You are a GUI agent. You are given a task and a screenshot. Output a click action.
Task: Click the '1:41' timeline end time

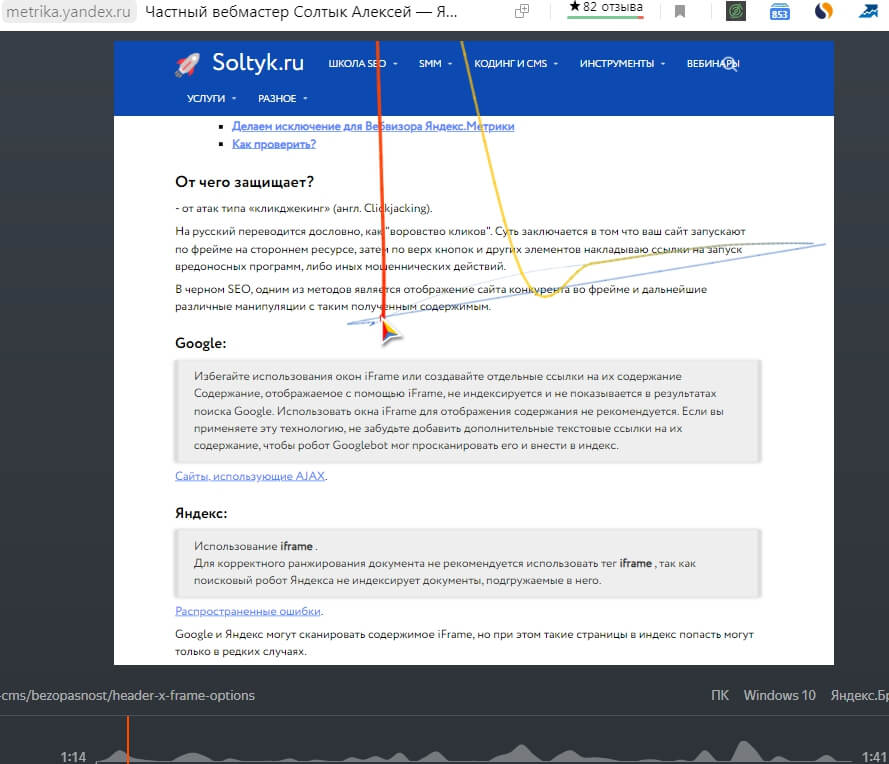(874, 757)
